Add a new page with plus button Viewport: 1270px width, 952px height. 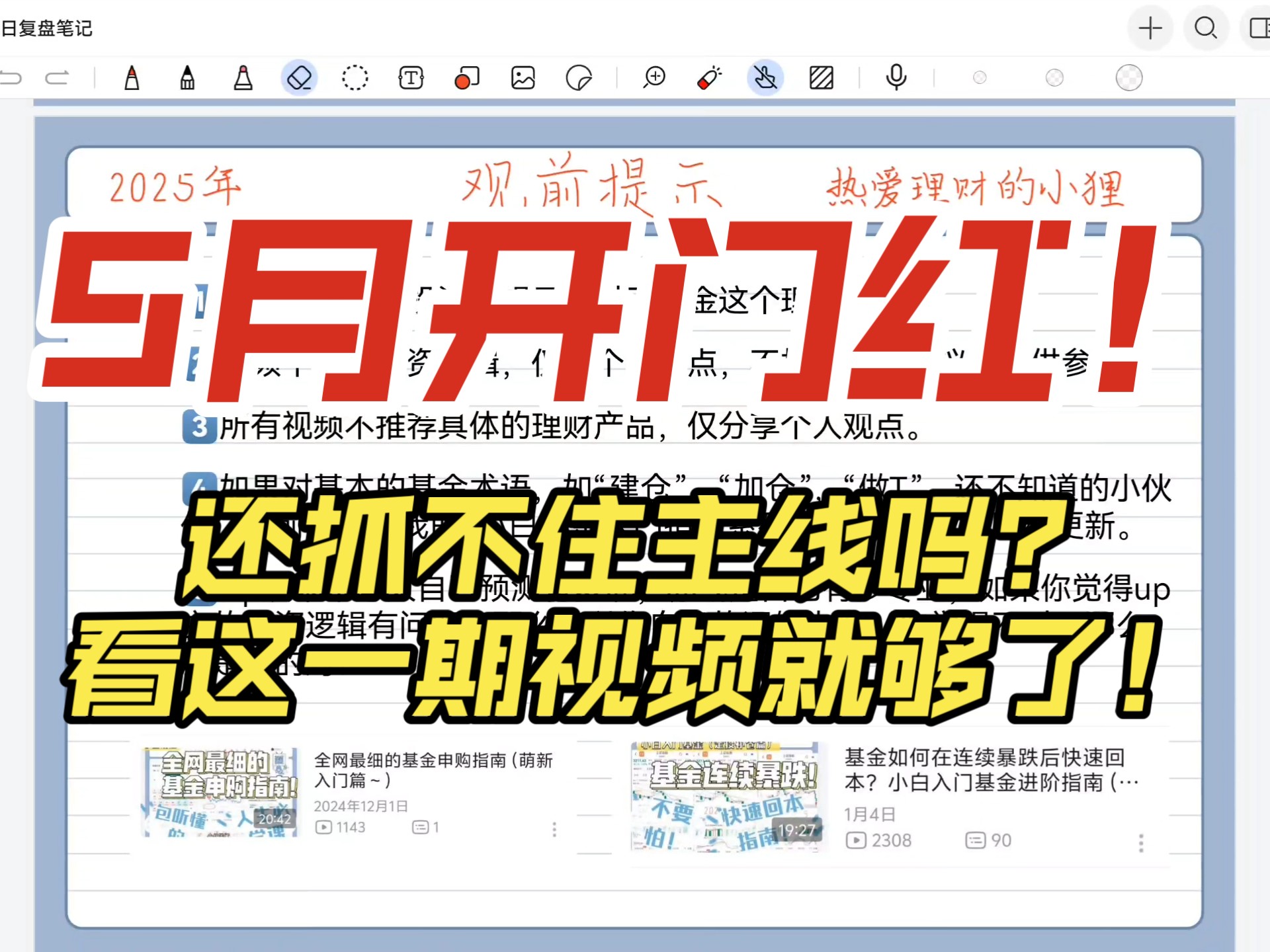point(1150,28)
